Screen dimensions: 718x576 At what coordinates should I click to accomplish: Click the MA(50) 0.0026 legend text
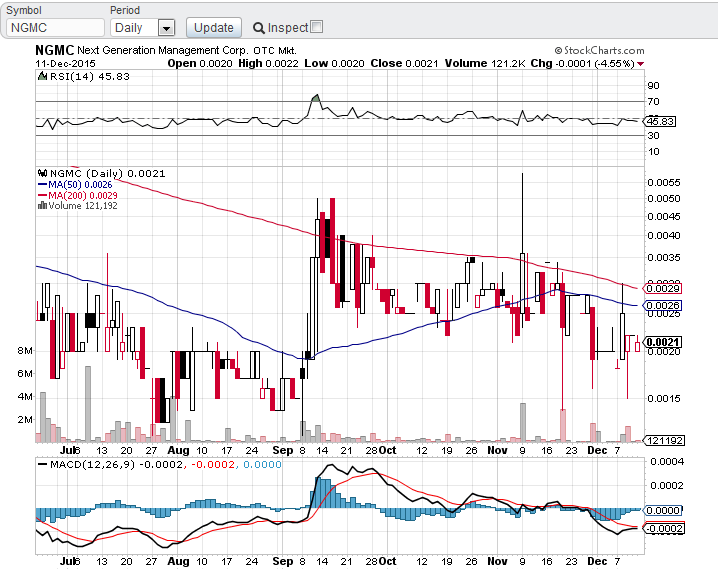80,185
